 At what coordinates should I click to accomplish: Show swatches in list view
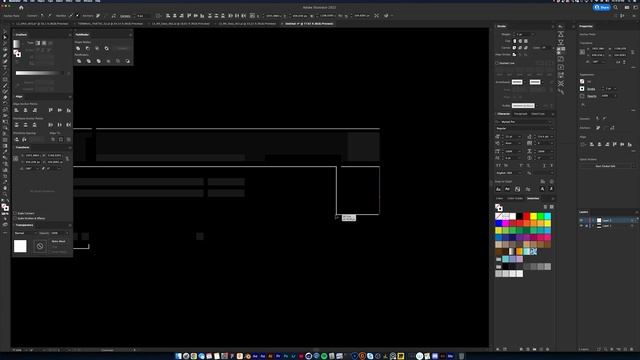click(x=545, y=207)
